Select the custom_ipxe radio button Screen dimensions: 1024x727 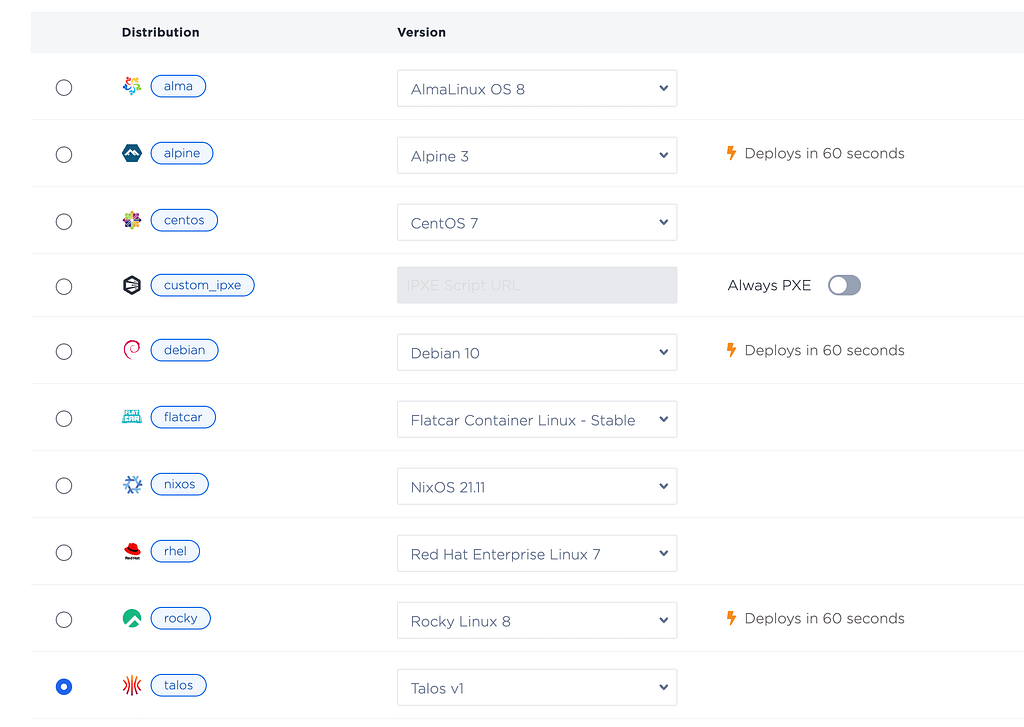tap(64, 287)
